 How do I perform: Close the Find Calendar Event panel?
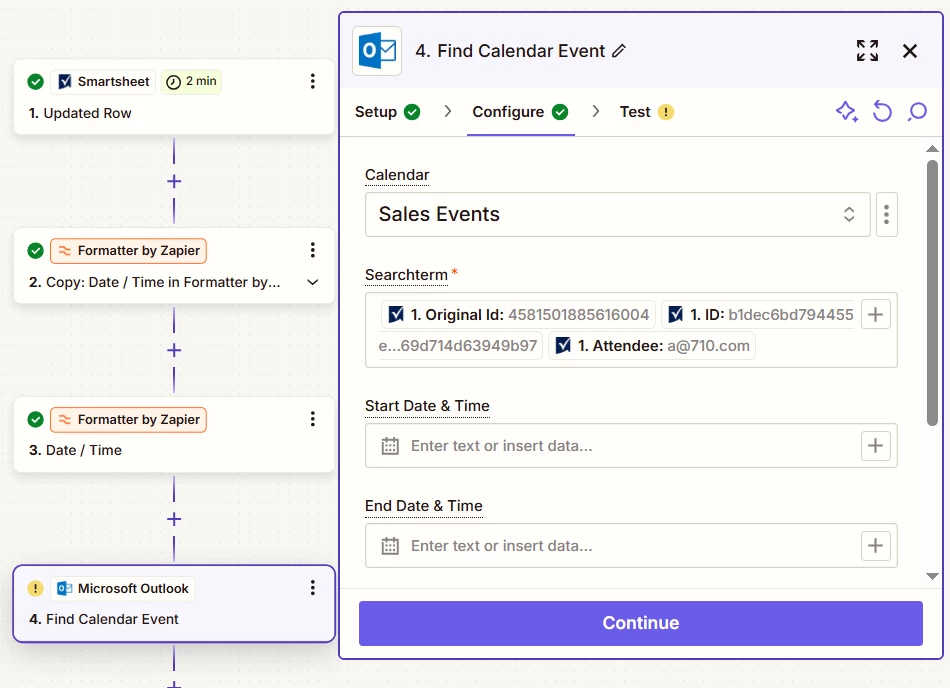(909, 51)
